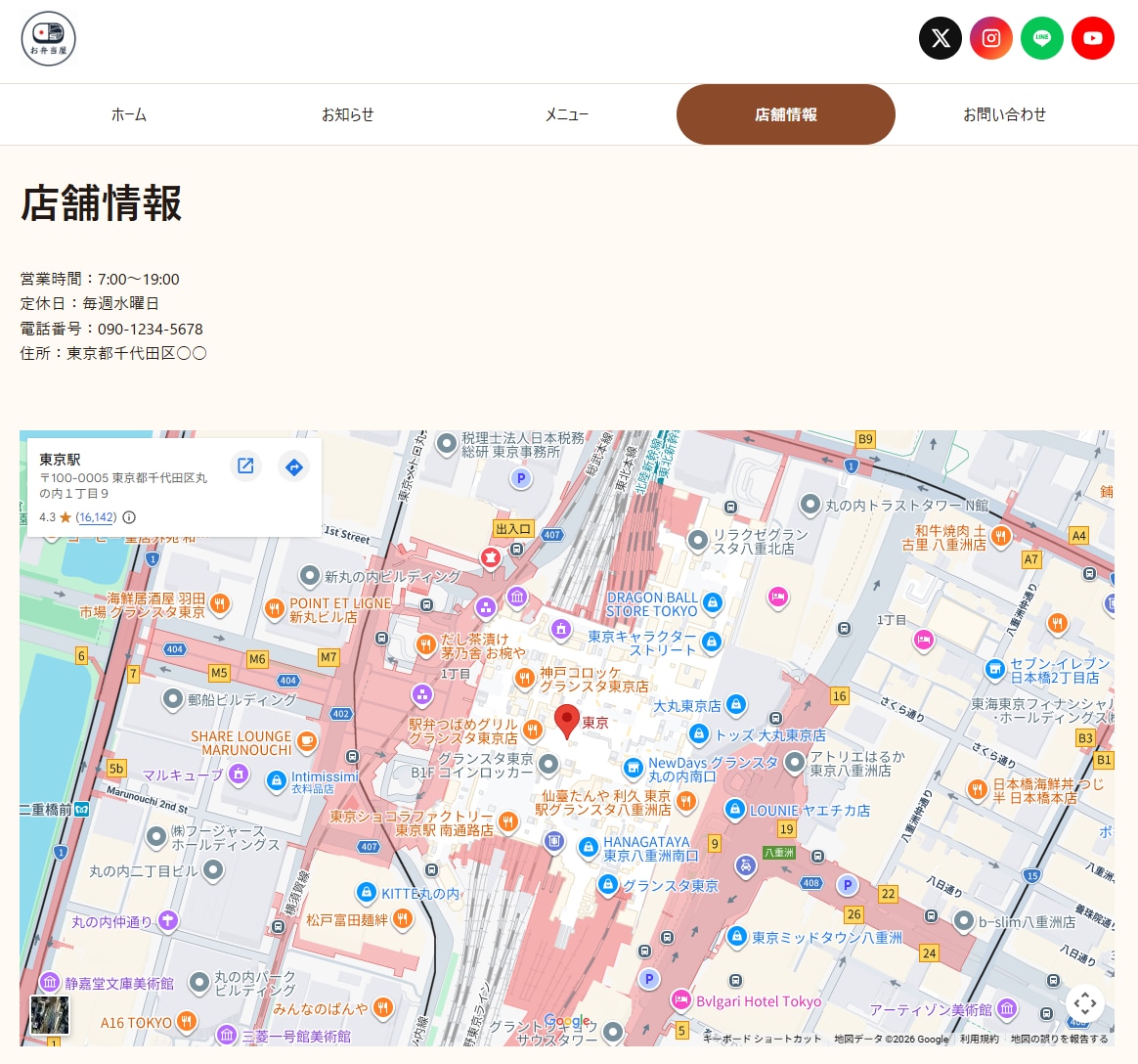Select 静嘉堂文庫美術館 museum marker

tap(49, 983)
